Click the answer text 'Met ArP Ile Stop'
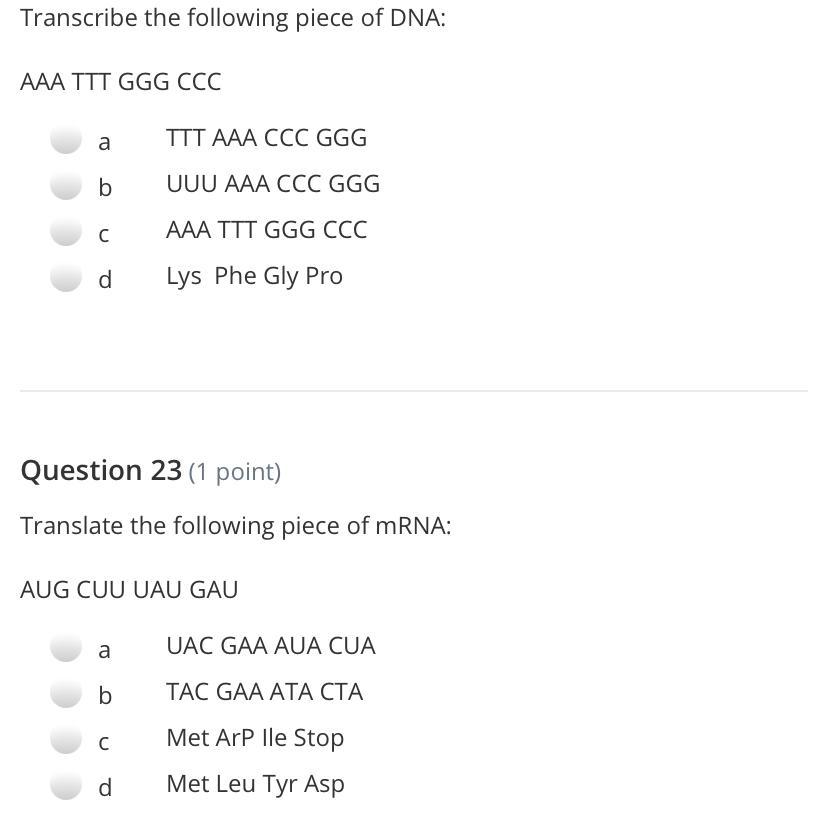Screen dimensions: 828x829 click(255, 738)
